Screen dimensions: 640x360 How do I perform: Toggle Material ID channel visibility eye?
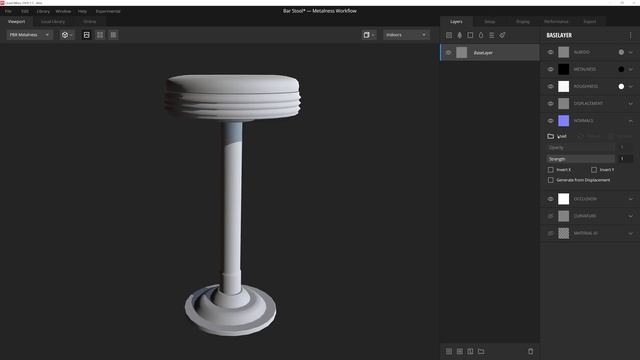pos(550,233)
